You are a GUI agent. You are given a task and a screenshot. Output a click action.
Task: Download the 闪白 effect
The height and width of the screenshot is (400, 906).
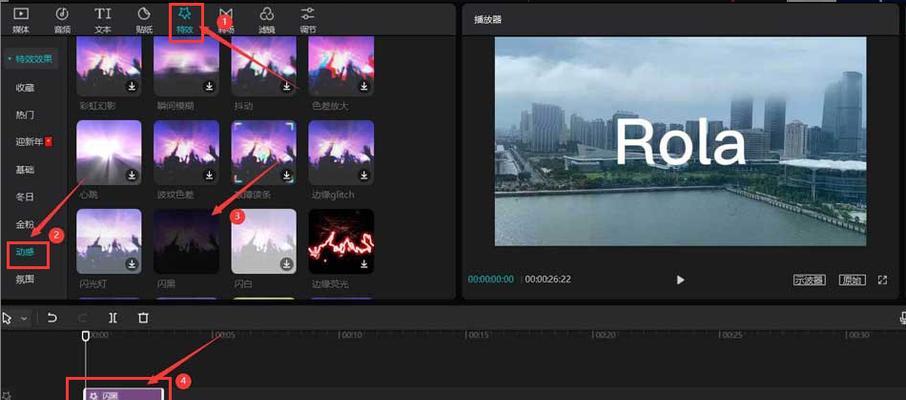pyautogui.click(x=286, y=264)
